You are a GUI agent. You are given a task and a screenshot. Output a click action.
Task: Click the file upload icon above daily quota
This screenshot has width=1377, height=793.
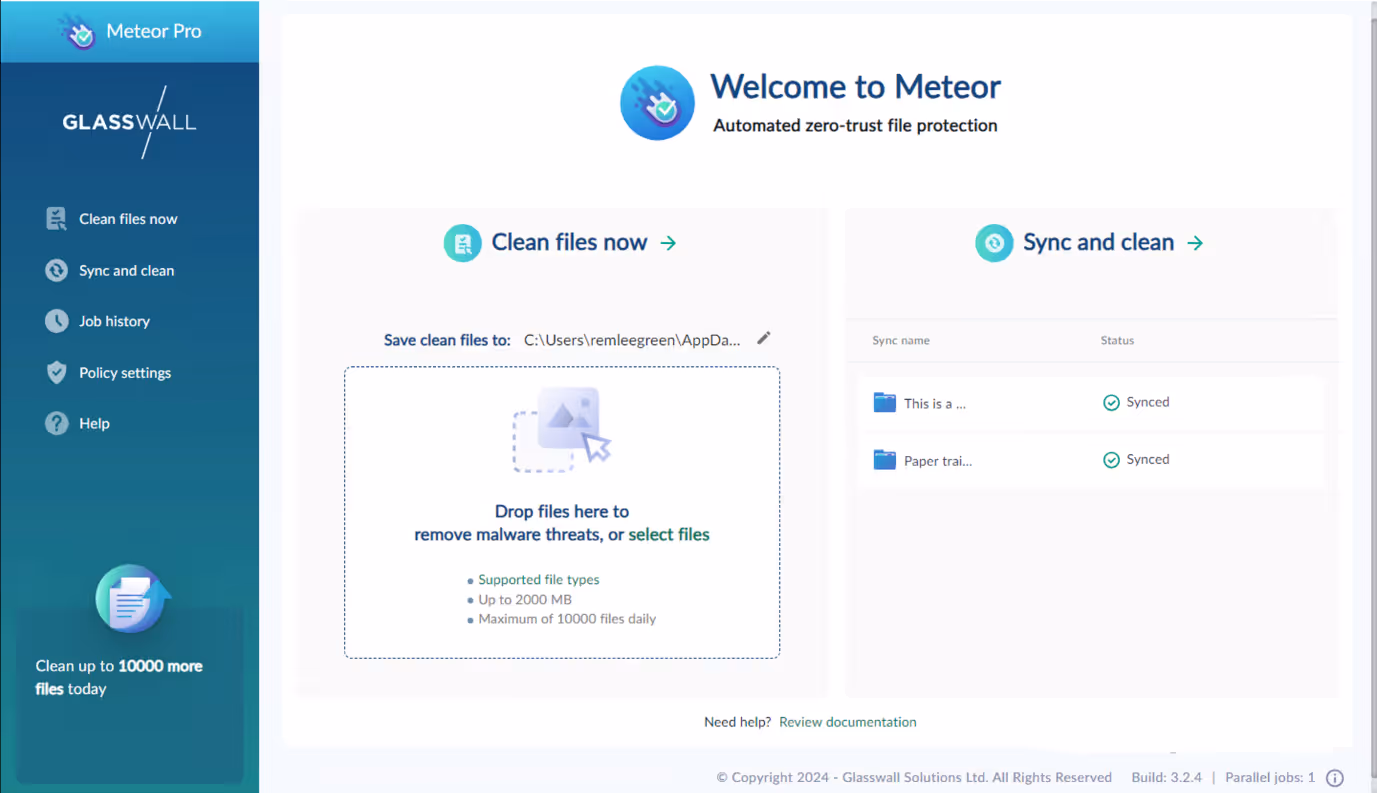click(x=133, y=598)
